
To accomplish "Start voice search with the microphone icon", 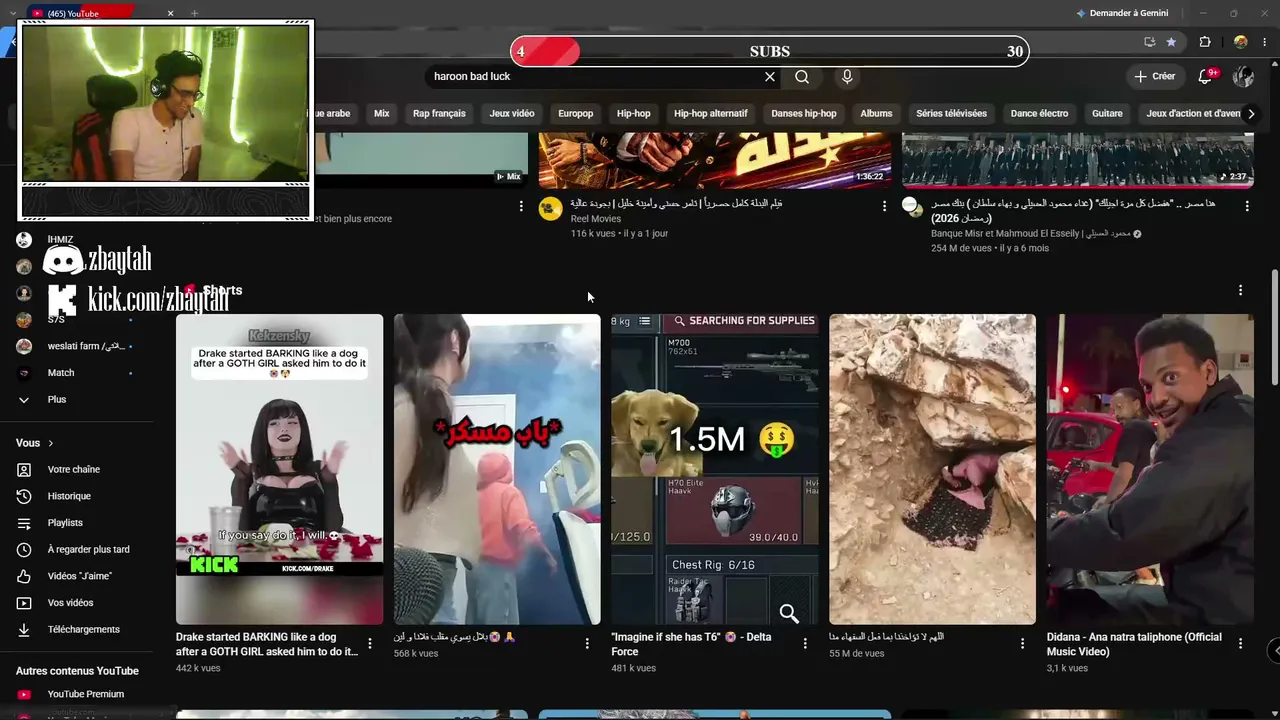I will [847, 77].
